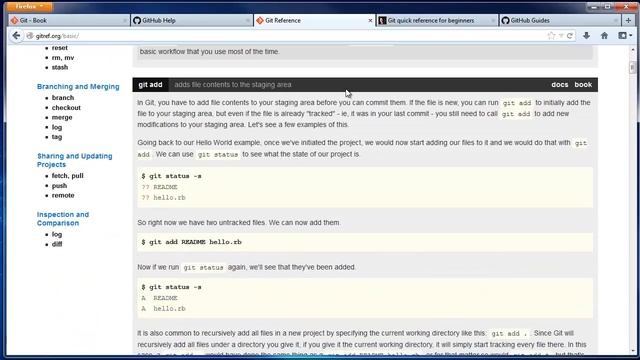Open the downloads arrow icon
The width and height of the screenshot is (640, 360).
point(587,36)
